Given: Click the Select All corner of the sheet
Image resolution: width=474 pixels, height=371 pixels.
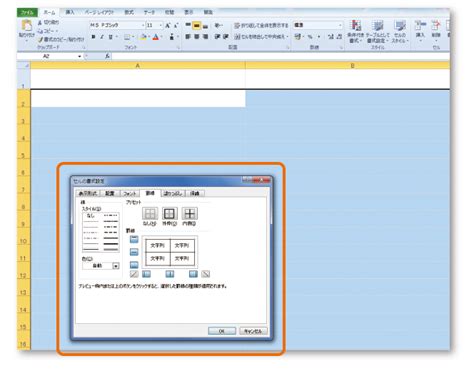Looking at the screenshot, I should (x=24, y=65).
